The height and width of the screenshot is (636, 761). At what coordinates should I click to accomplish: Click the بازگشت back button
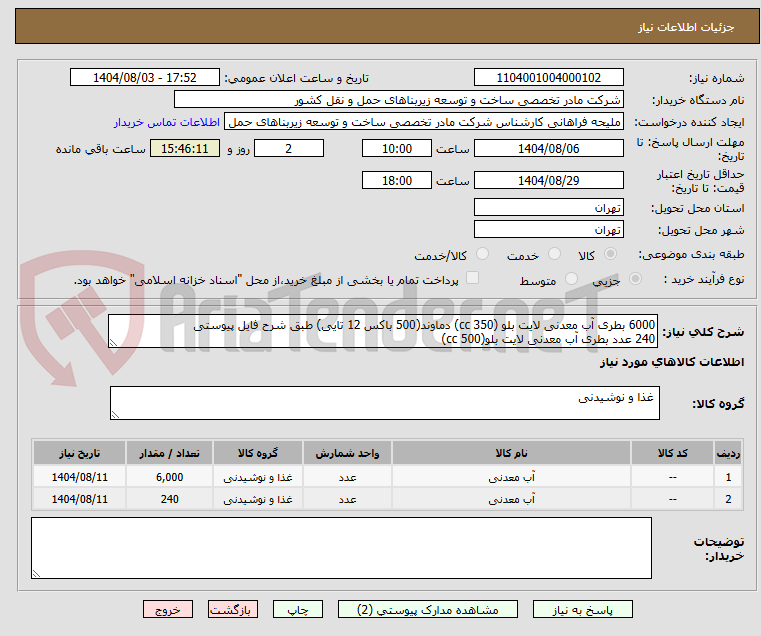click(x=233, y=609)
